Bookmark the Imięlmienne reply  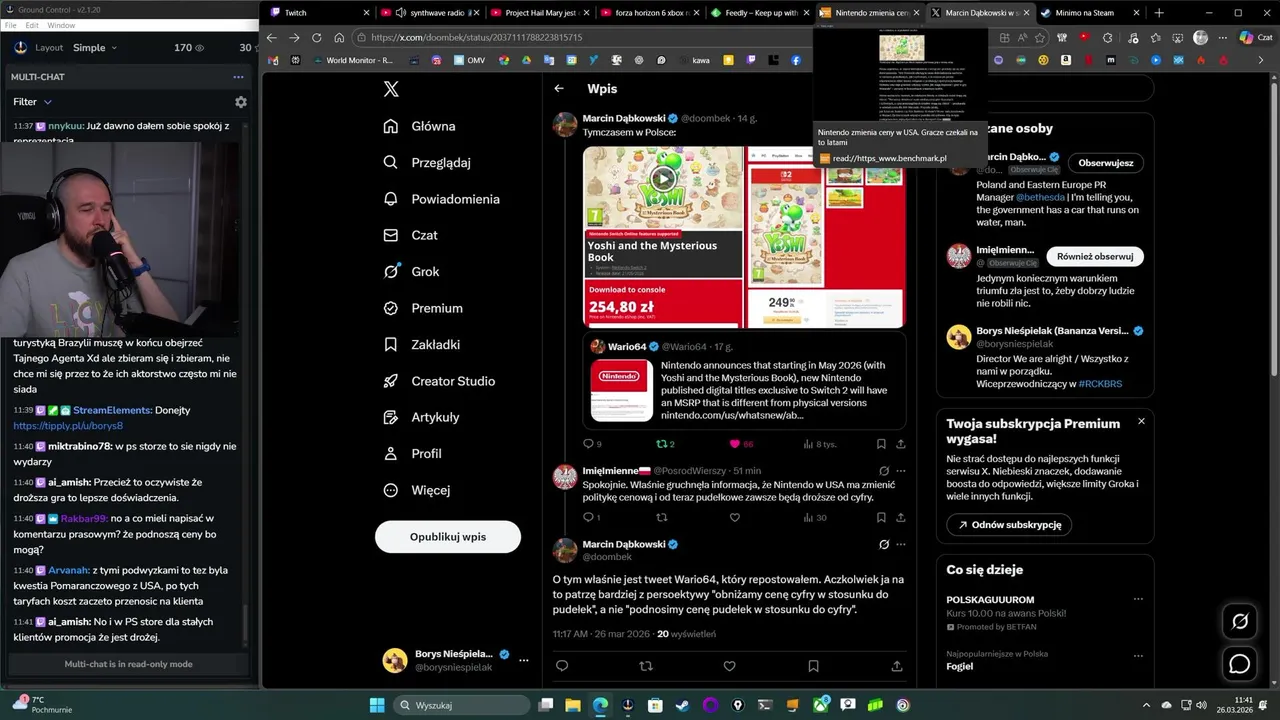tap(881, 518)
